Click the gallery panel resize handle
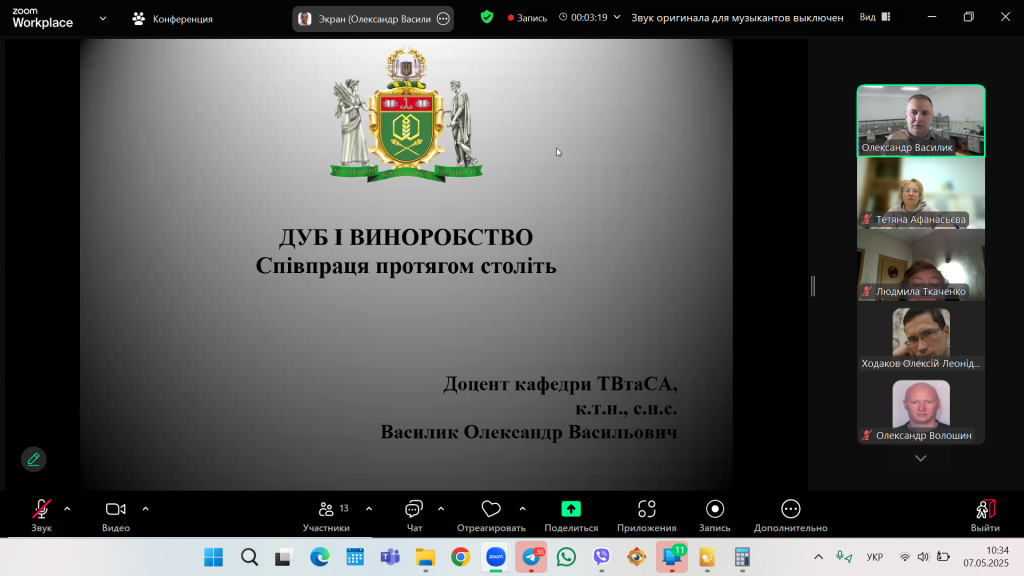The height and width of the screenshot is (576, 1024). point(813,285)
